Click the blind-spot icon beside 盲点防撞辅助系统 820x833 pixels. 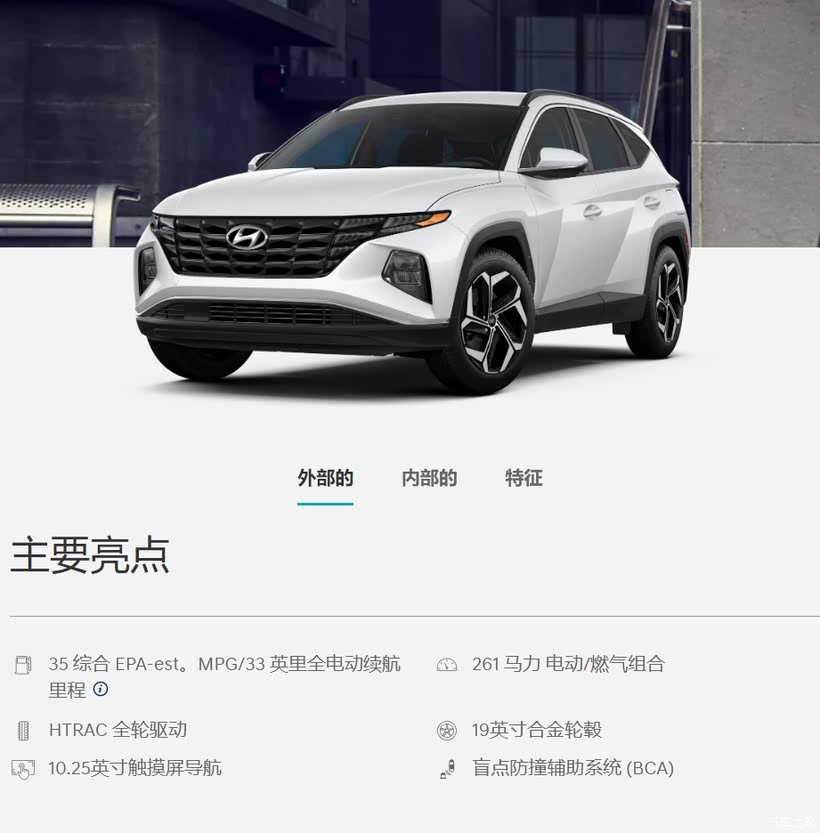point(448,769)
